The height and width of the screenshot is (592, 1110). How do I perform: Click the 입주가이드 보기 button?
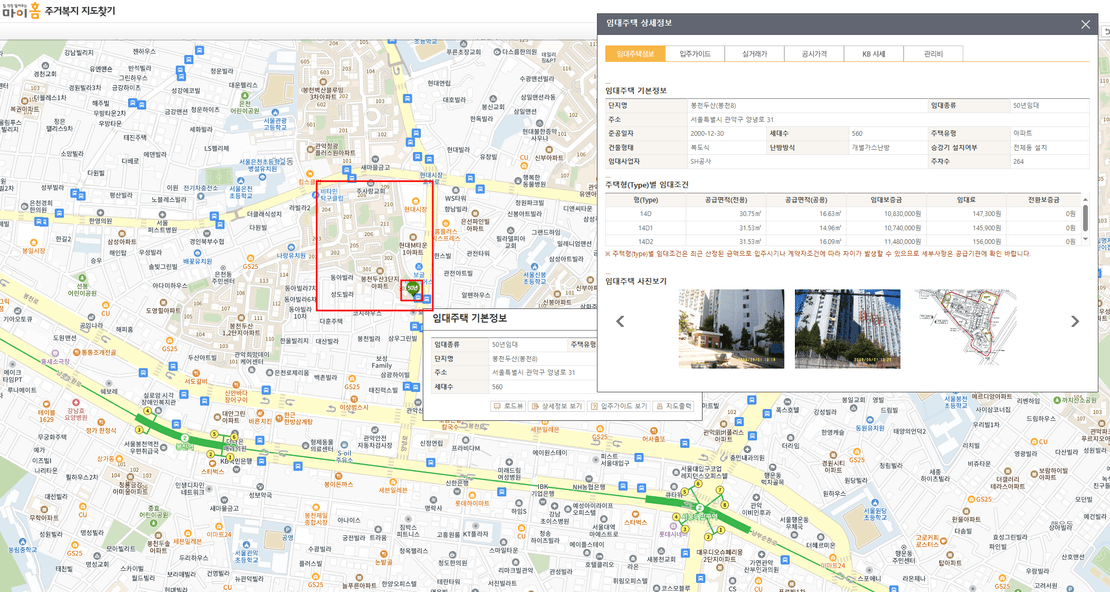619,406
